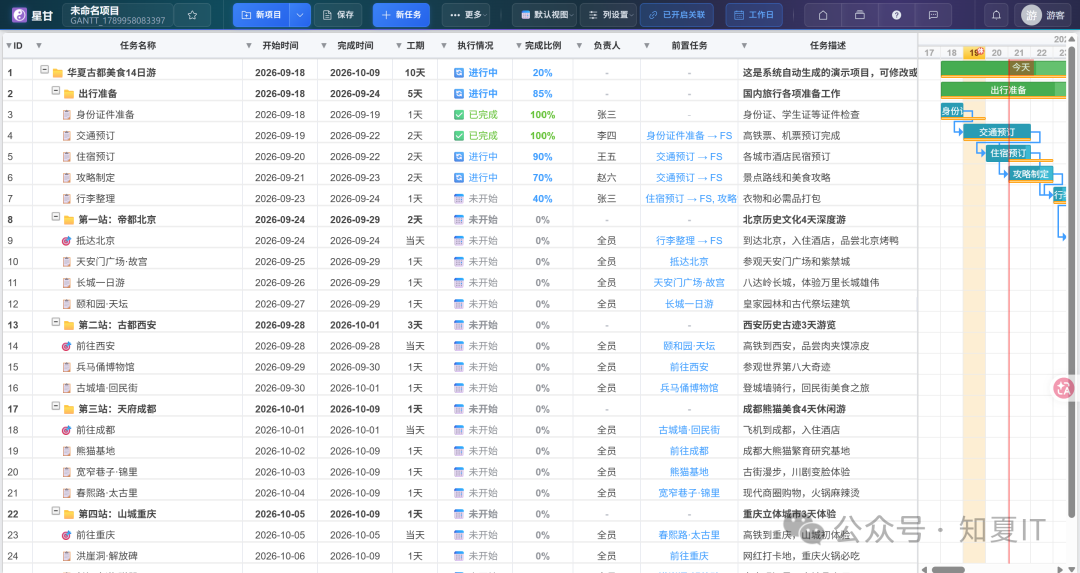Click the milestone icon for 前往西安
The height and width of the screenshot is (573, 1080).
(x=66, y=346)
